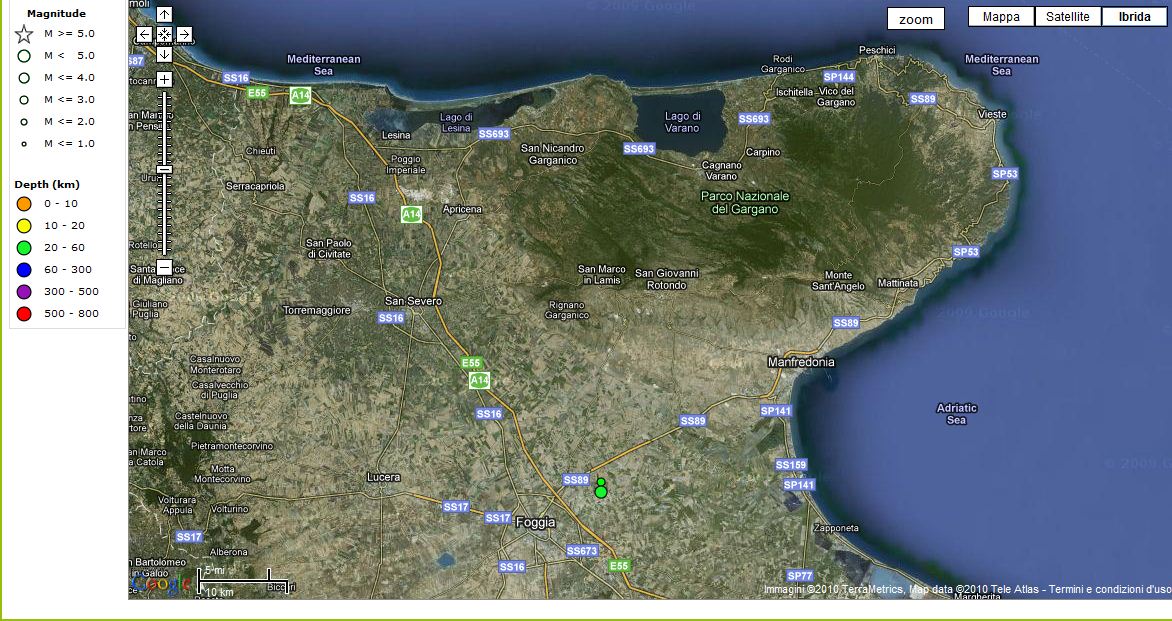Click blue 60 - 300 depth swatch
This screenshot has width=1172, height=621.
click(x=24, y=270)
